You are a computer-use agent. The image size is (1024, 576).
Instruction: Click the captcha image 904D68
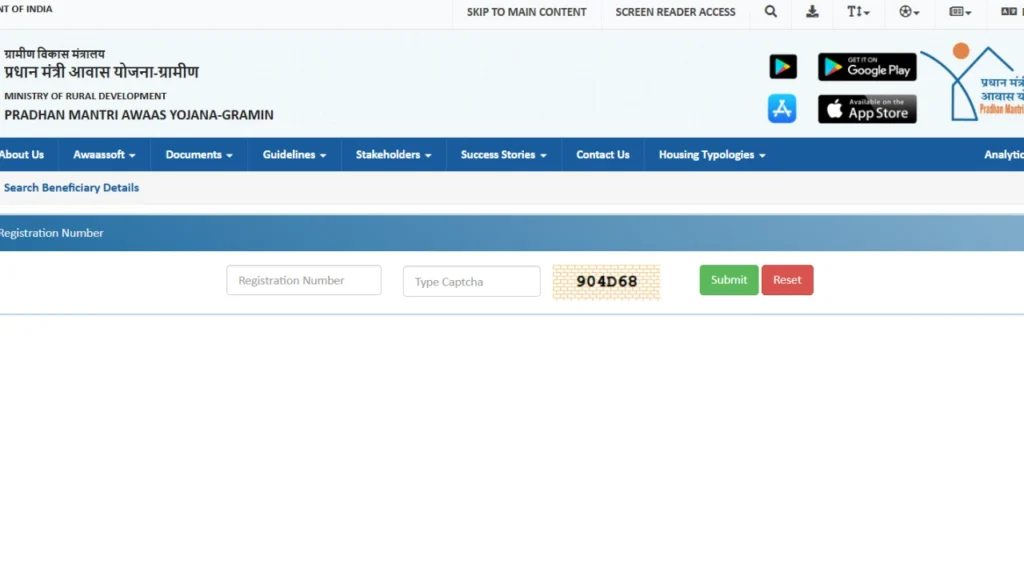point(606,281)
